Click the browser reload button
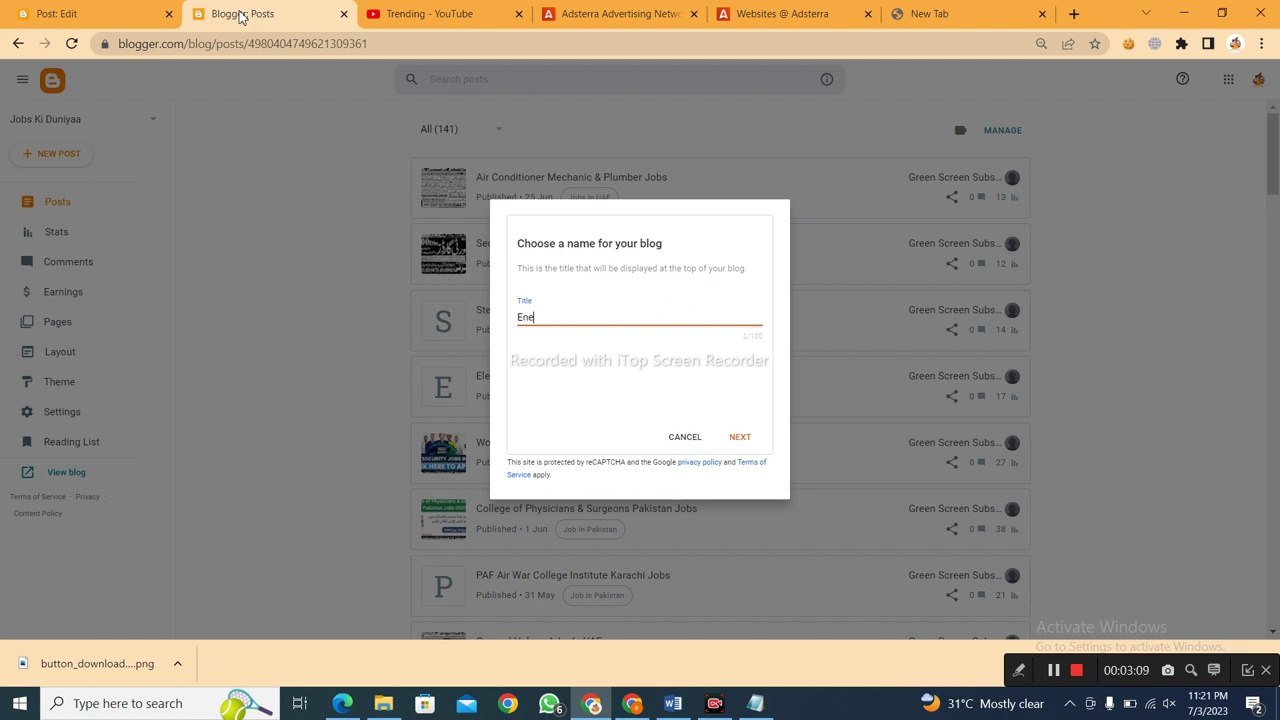The height and width of the screenshot is (720, 1280). click(x=72, y=44)
